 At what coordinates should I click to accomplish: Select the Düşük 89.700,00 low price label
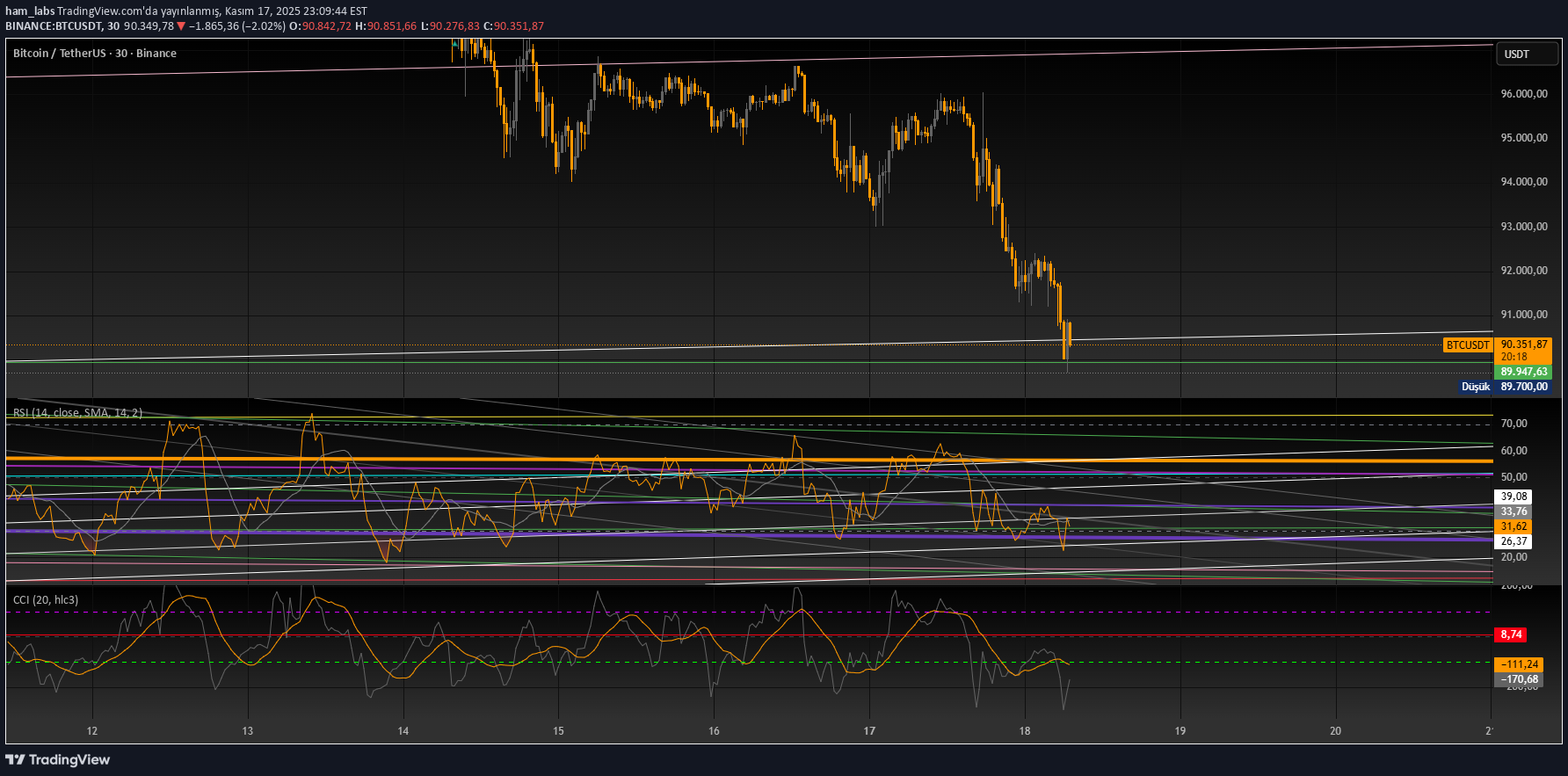pos(1505,387)
